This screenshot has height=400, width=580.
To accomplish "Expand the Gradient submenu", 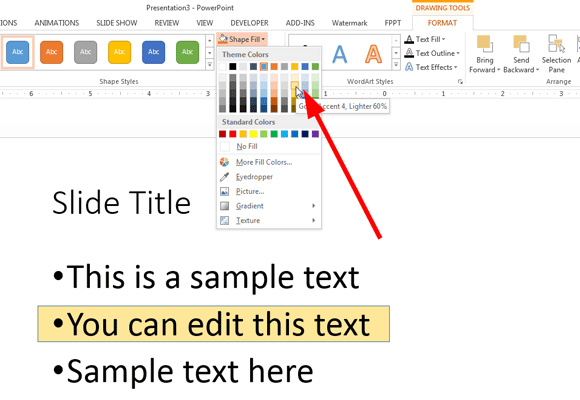I will pos(269,206).
